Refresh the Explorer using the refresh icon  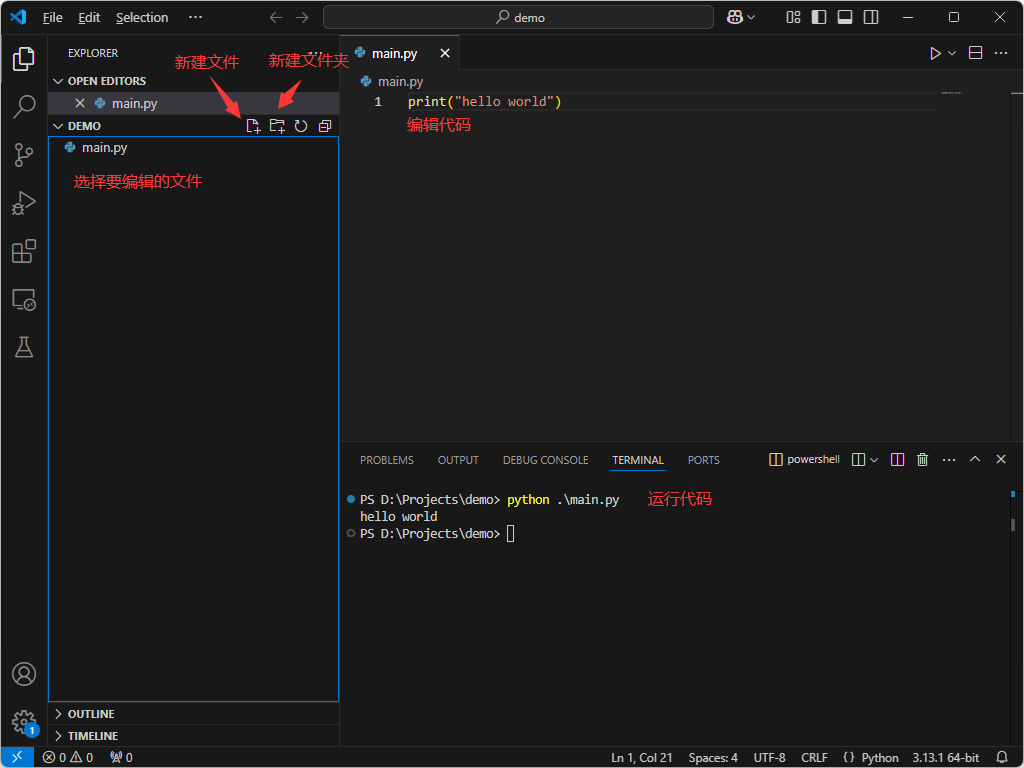(301, 125)
